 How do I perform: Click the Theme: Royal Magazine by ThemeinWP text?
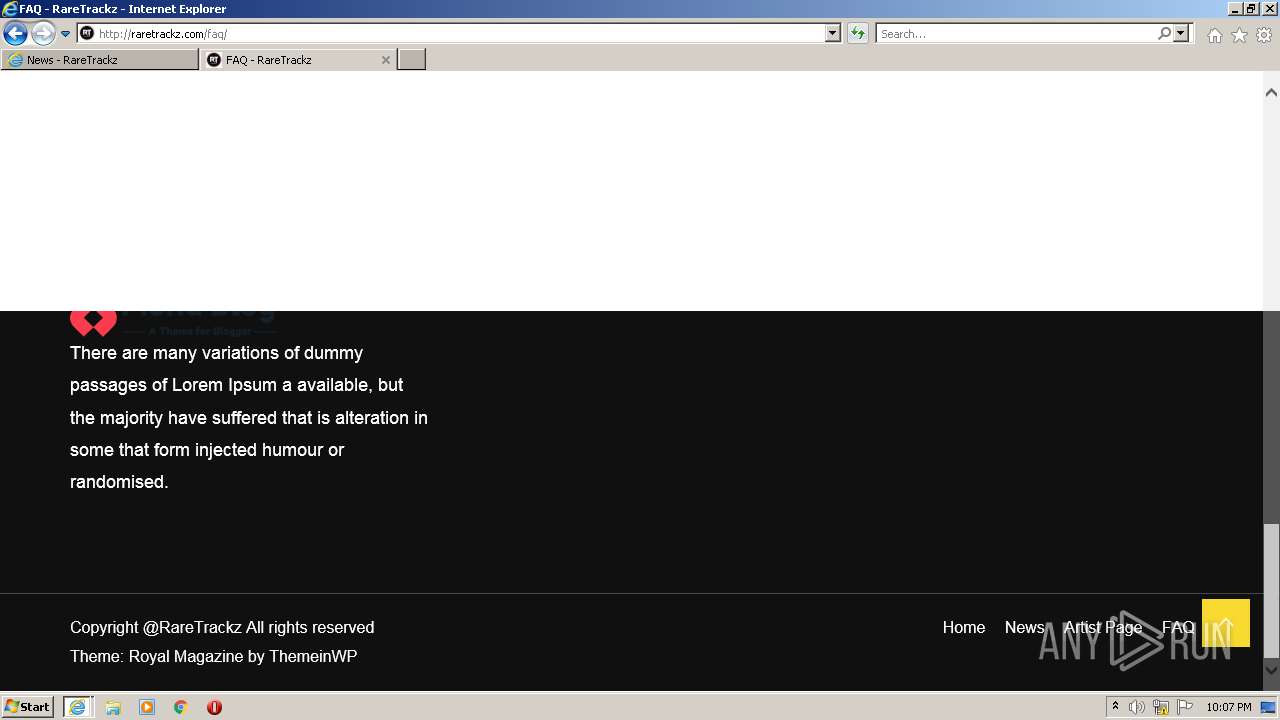point(213,656)
